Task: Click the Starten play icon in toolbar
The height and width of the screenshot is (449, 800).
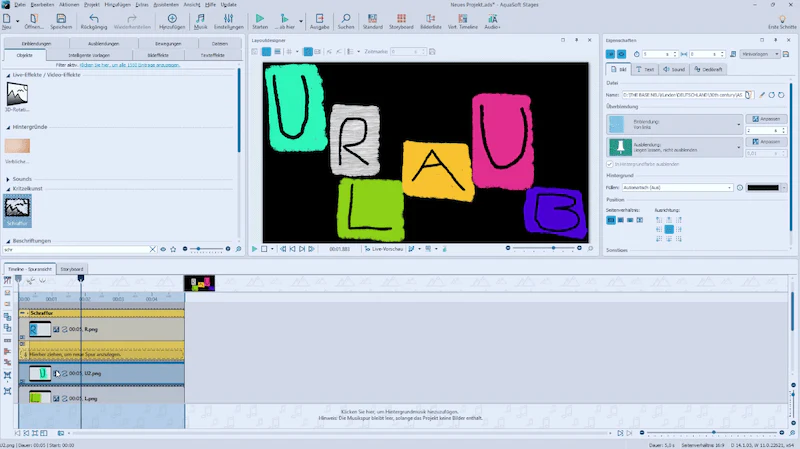Action: (260, 19)
